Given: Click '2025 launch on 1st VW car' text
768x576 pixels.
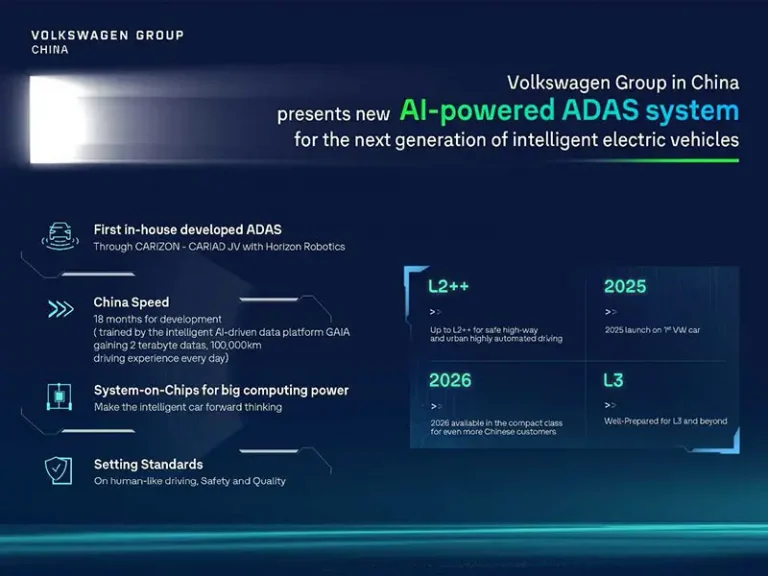Looking at the screenshot, I should [x=652, y=330].
